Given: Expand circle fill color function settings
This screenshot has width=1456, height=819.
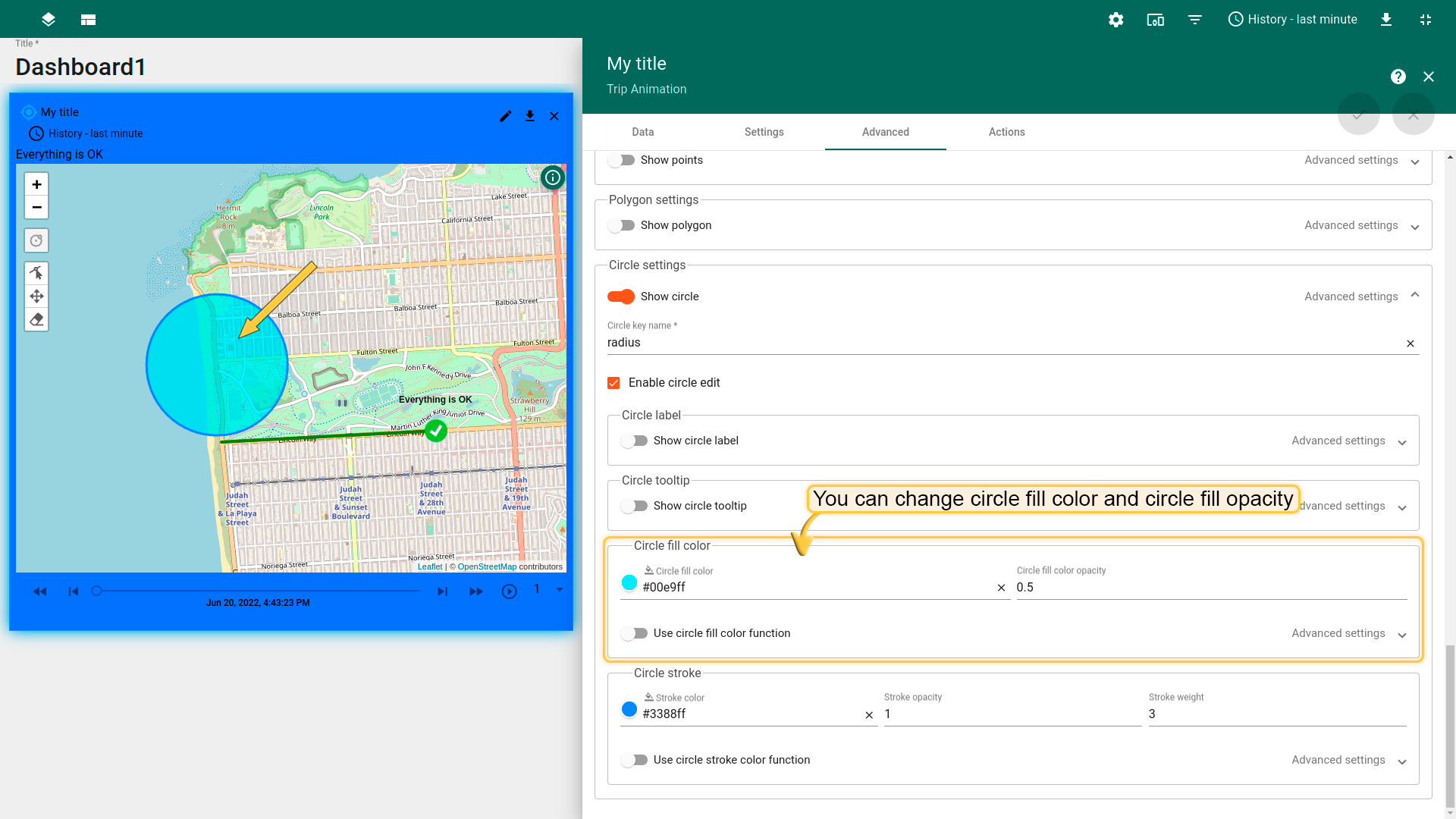Looking at the screenshot, I should 1402,635.
